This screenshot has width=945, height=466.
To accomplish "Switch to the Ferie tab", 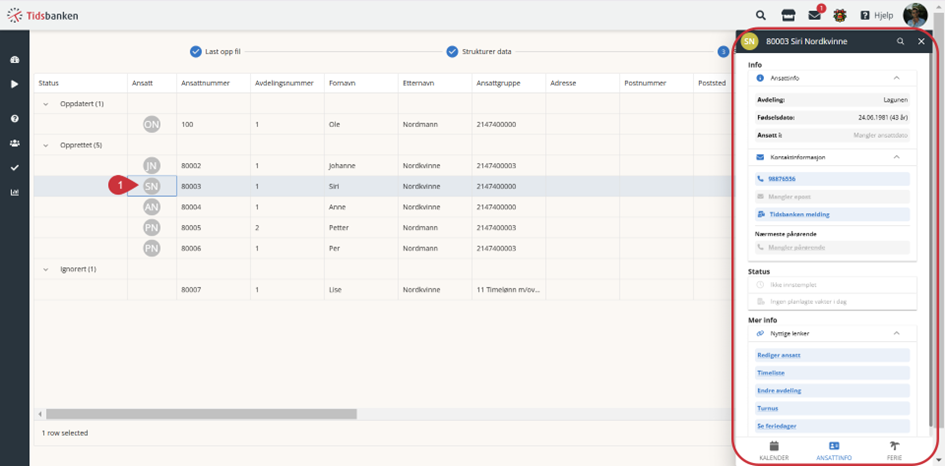I will (x=894, y=451).
